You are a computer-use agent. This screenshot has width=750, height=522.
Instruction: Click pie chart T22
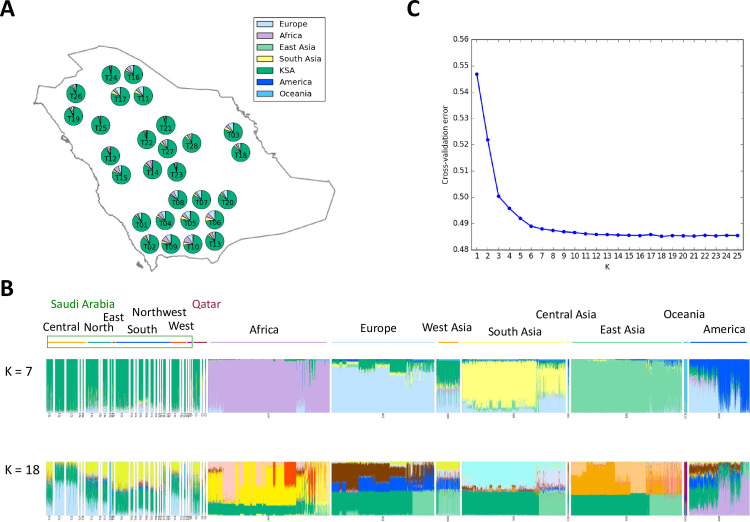pyautogui.click(x=146, y=139)
